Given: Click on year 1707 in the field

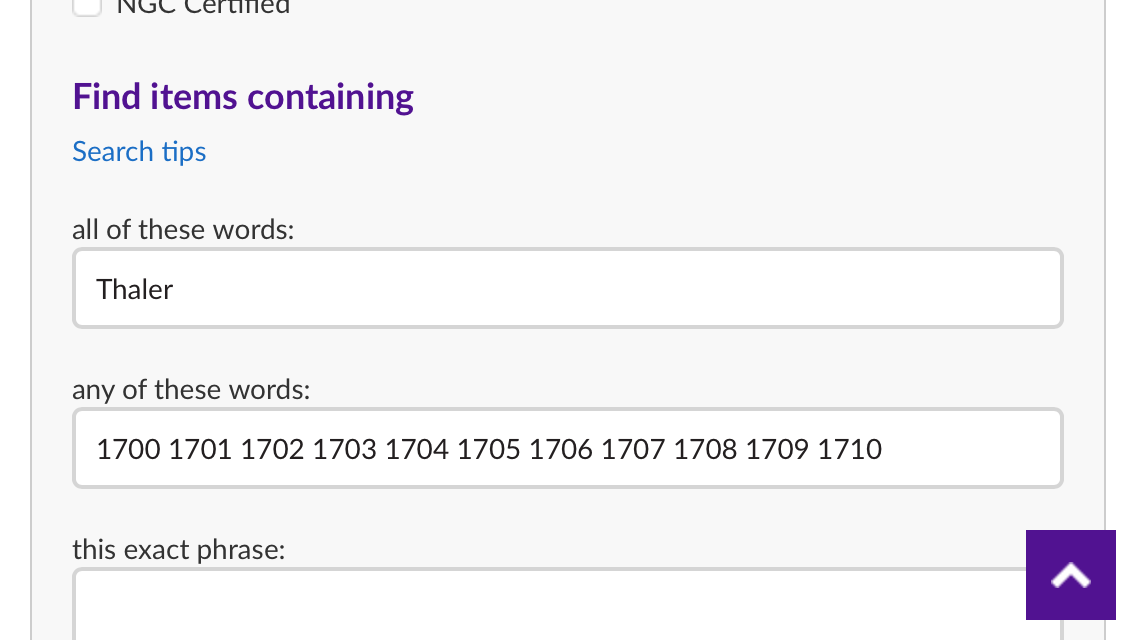Looking at the screenshot, I should (x=633, y=449).
